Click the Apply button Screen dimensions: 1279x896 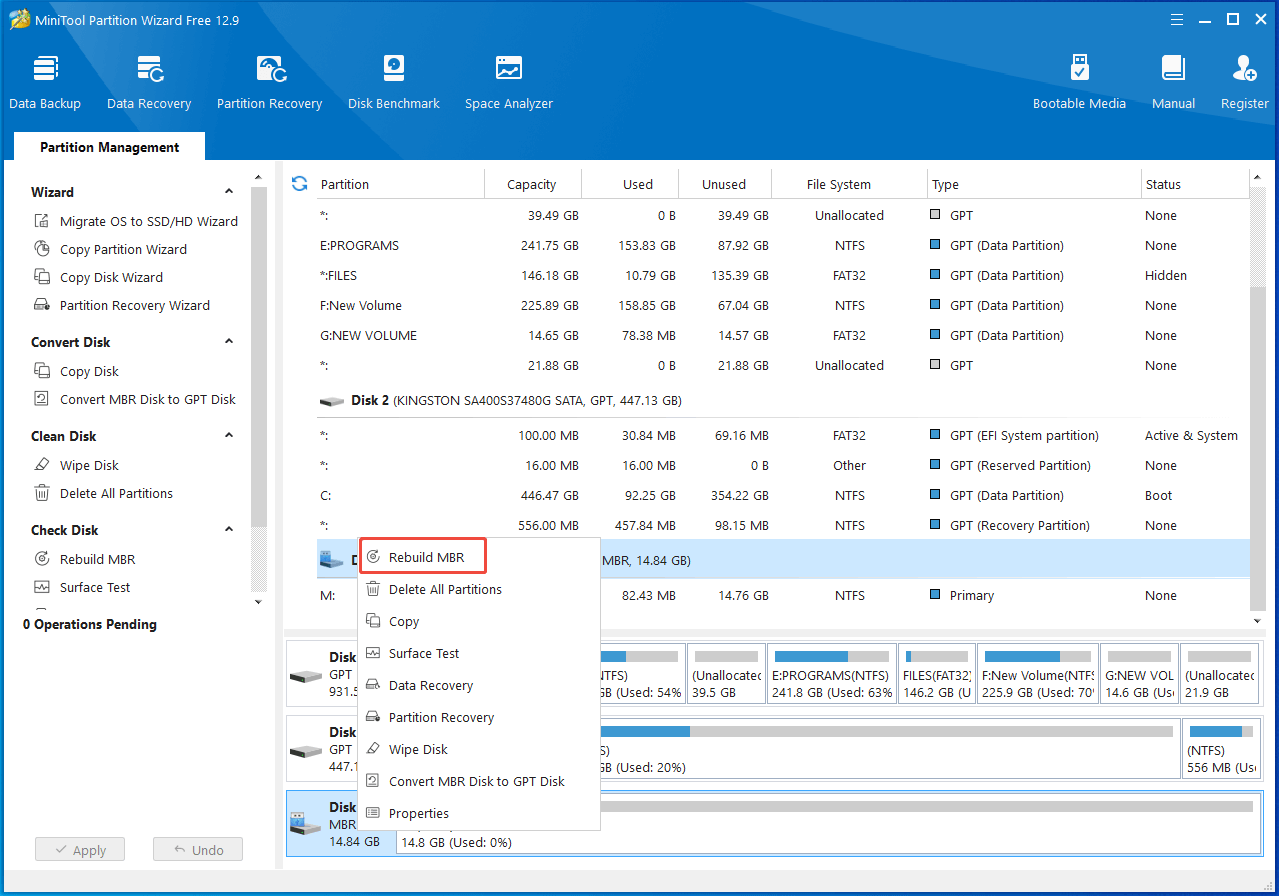pyautogui.click(x=78, y=850)
